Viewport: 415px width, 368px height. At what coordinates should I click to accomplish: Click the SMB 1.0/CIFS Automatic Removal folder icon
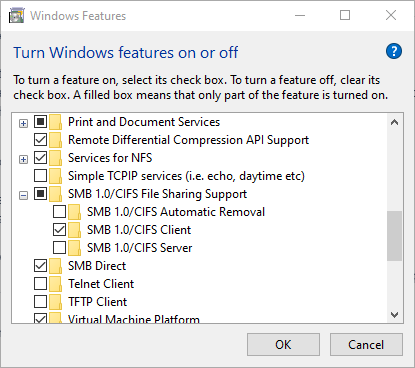coord(75,212)
